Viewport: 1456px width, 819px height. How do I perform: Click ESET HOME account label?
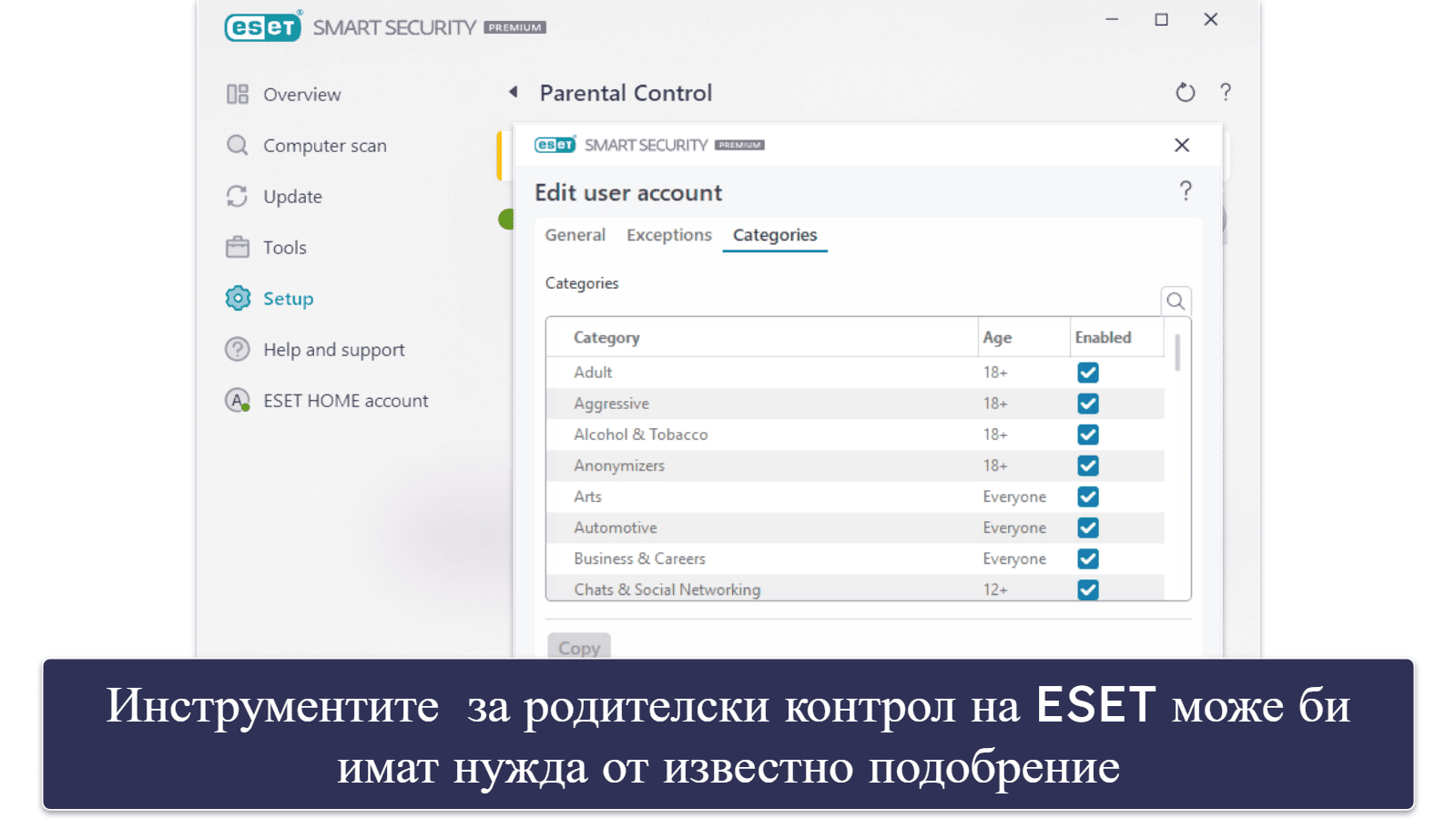pos(346,401)
